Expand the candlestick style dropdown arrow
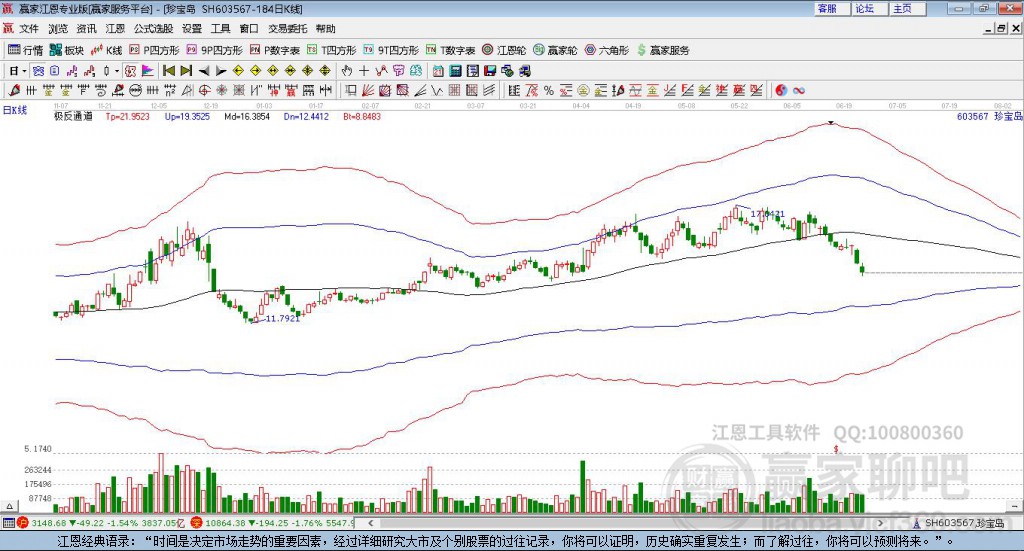This screenshot has width=1024, height=551. tap(116, 71)
